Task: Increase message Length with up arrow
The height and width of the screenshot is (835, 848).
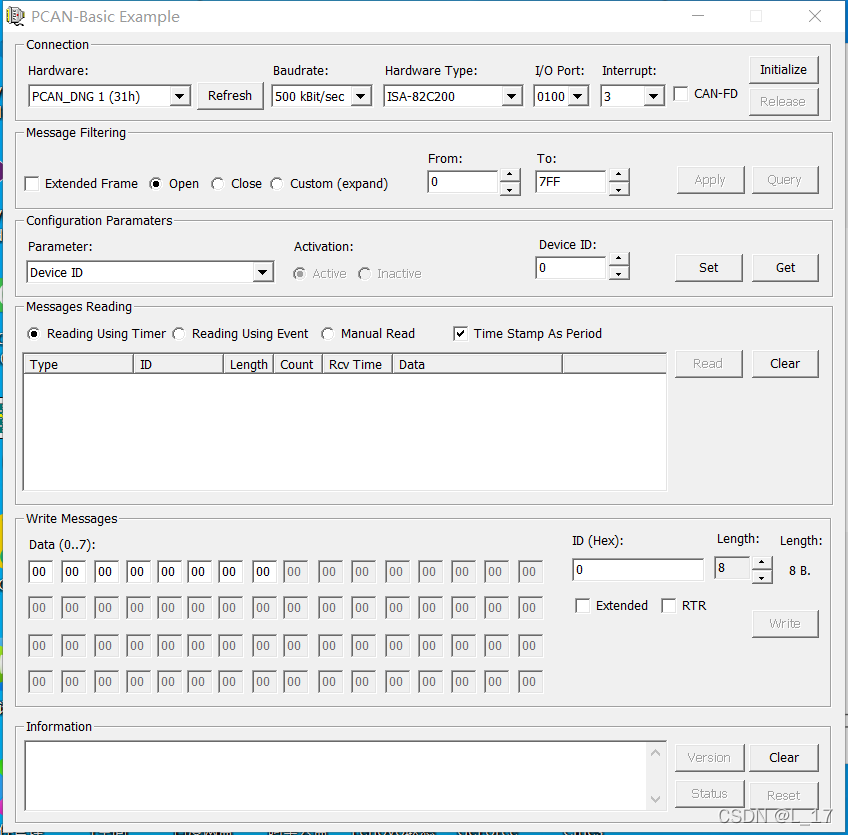Action: click(761, 562)
